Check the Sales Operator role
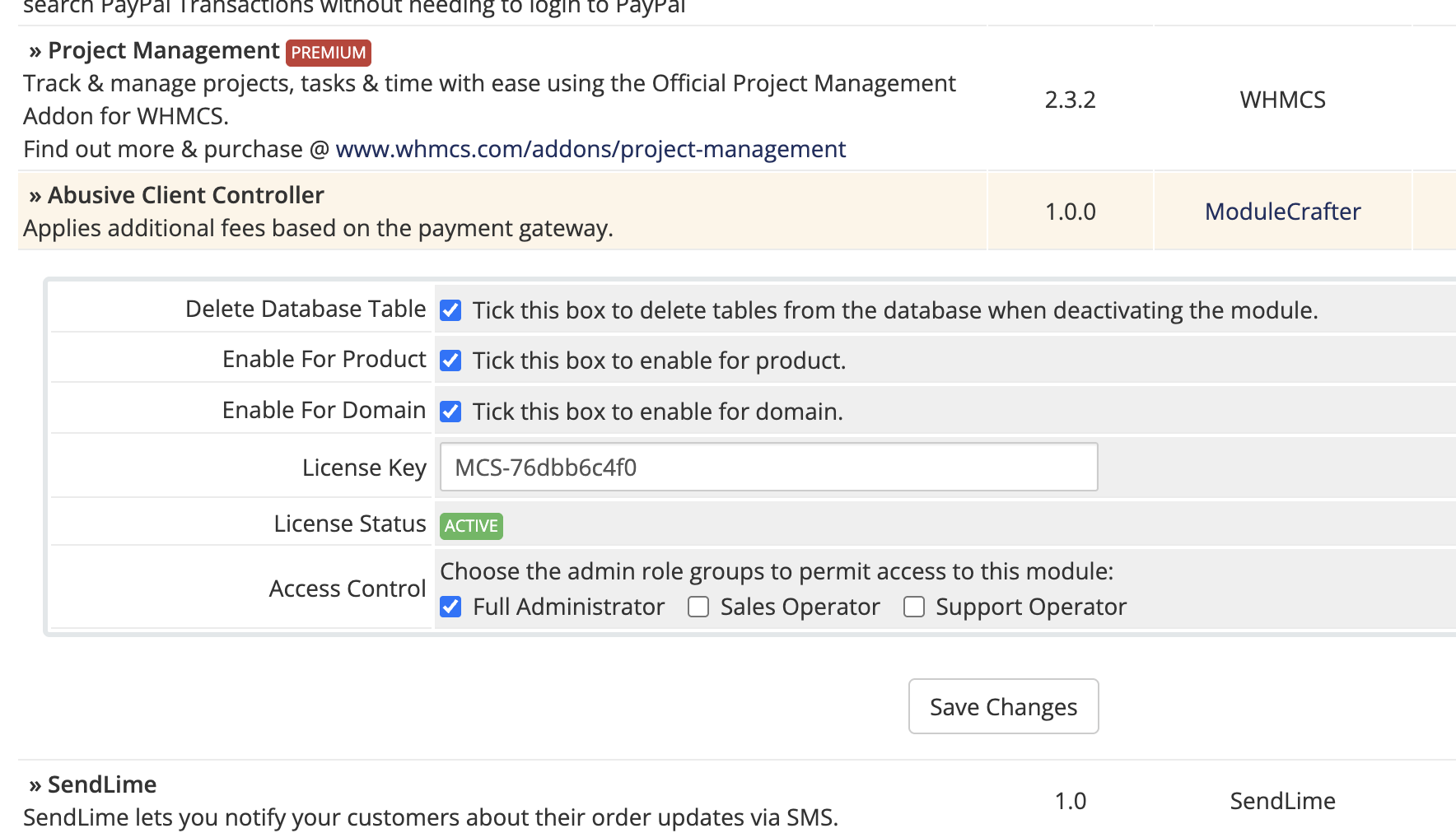The width and height of the screenshot is (1456, 833). [x=698, y=607]
